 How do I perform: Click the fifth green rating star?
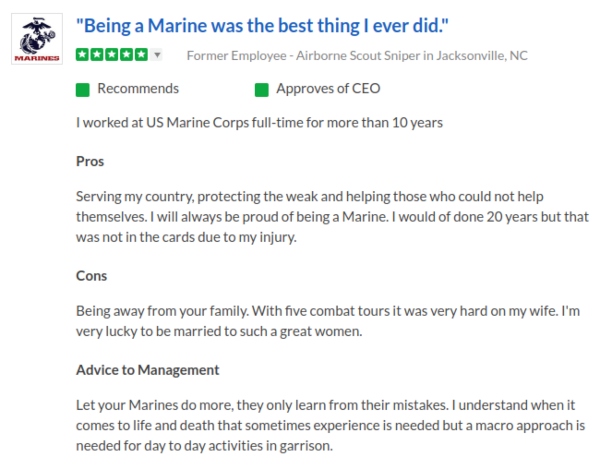click(x=140, y=55)
